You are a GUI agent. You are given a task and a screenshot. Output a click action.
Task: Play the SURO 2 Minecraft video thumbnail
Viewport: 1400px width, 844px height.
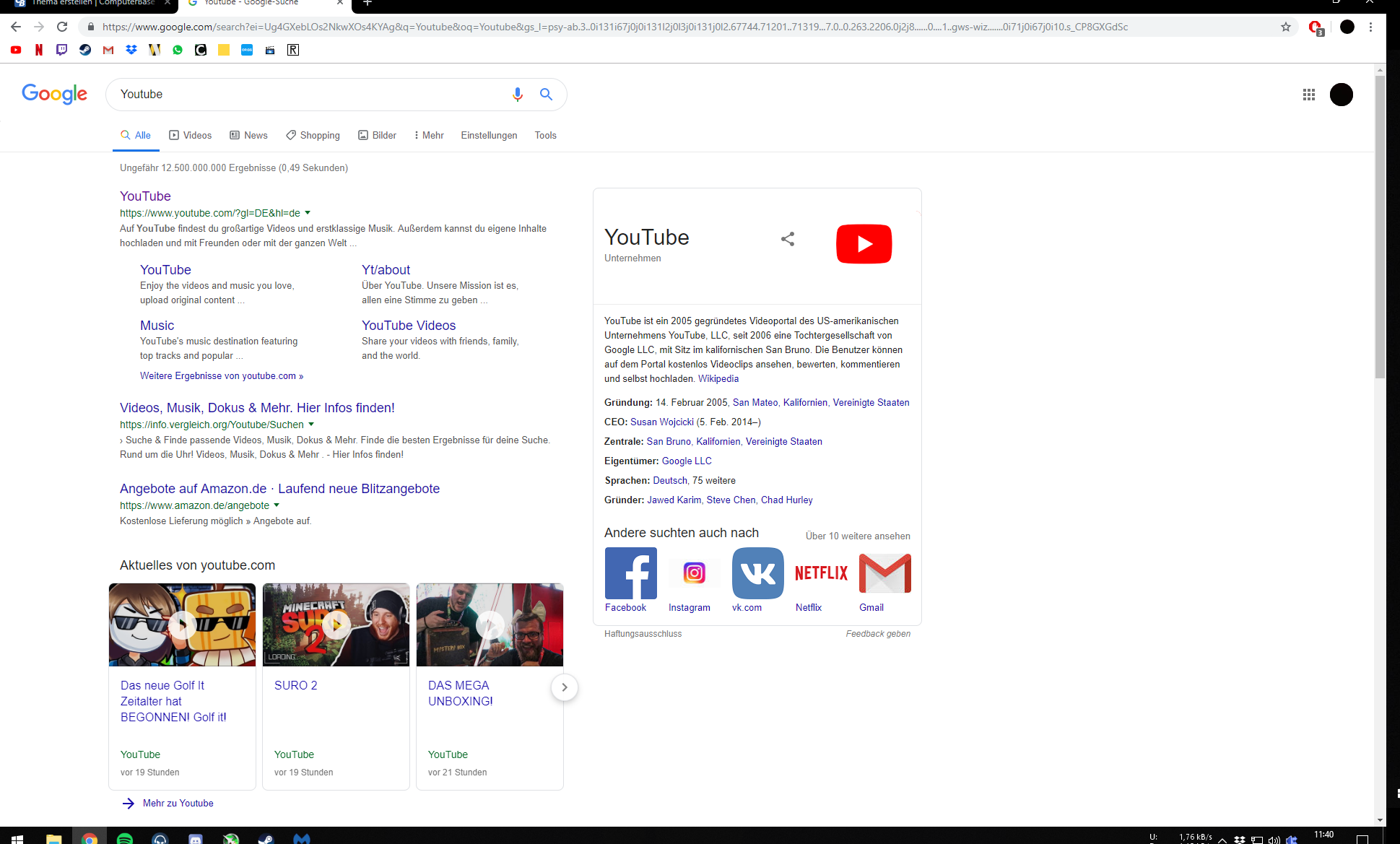point(336,625)
